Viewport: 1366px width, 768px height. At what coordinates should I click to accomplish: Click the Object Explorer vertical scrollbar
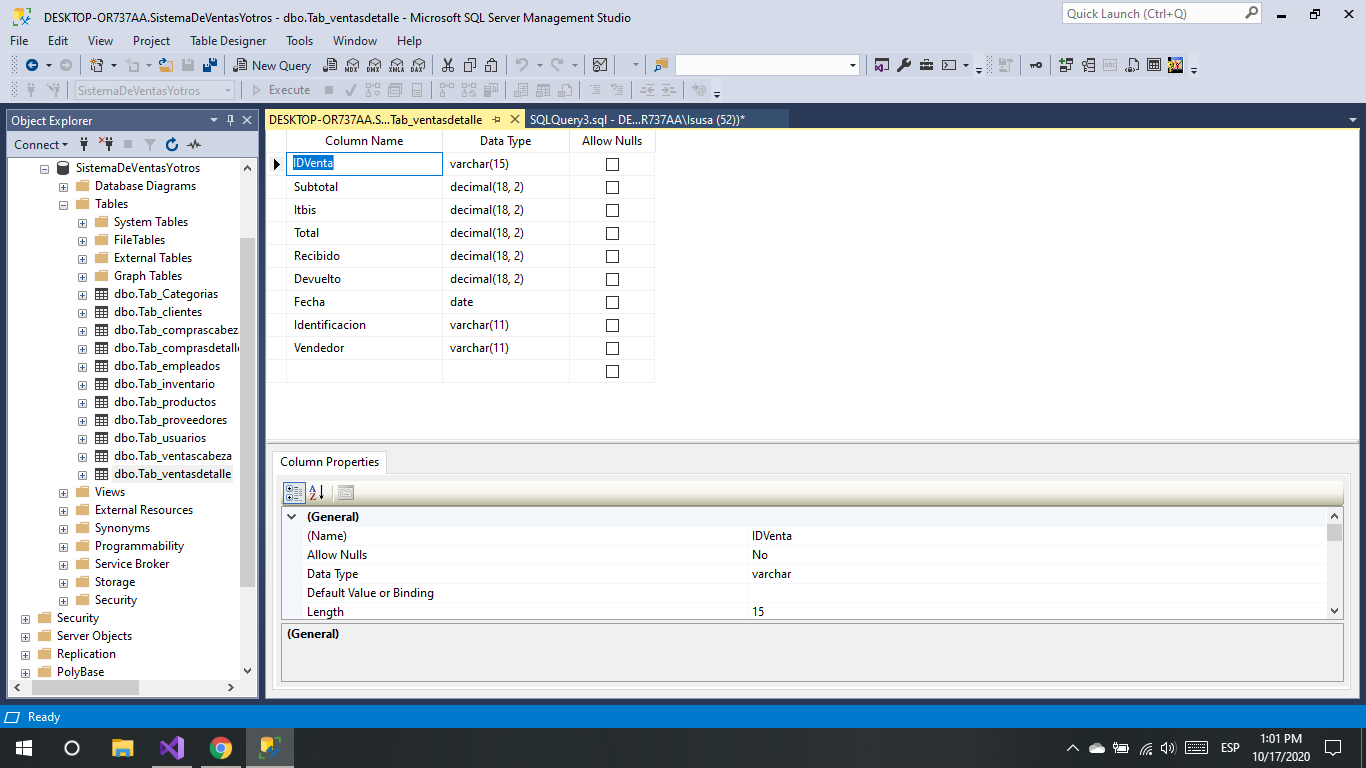(x=248, y=412)
